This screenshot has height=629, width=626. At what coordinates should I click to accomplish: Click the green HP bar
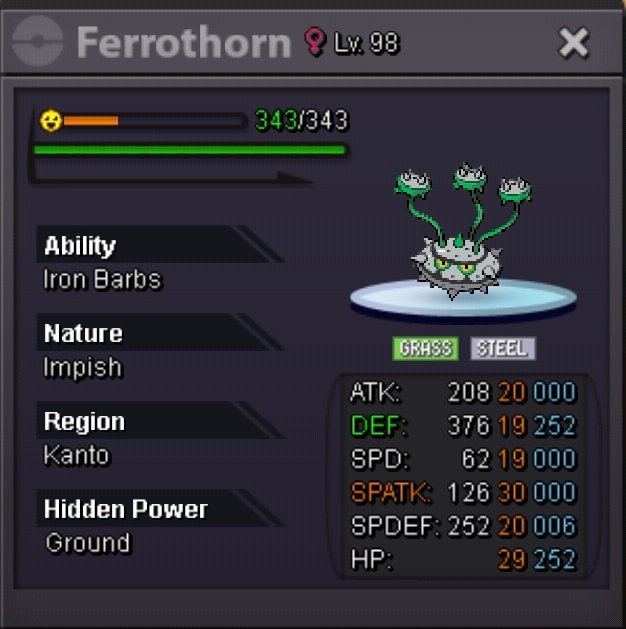(x=190, y=150)
